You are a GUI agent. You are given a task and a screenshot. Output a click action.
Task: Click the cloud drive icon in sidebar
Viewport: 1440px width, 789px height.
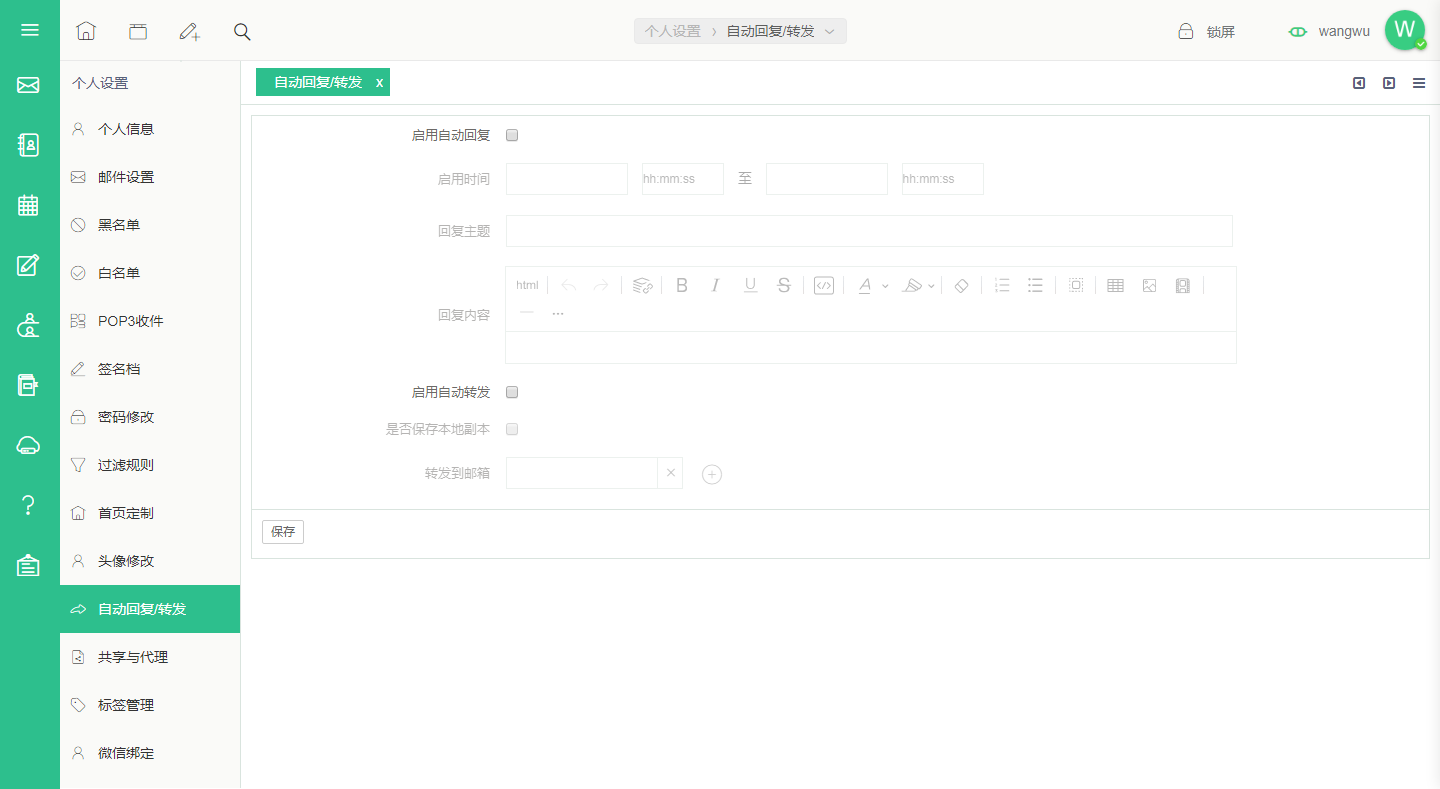click(28, 445)
